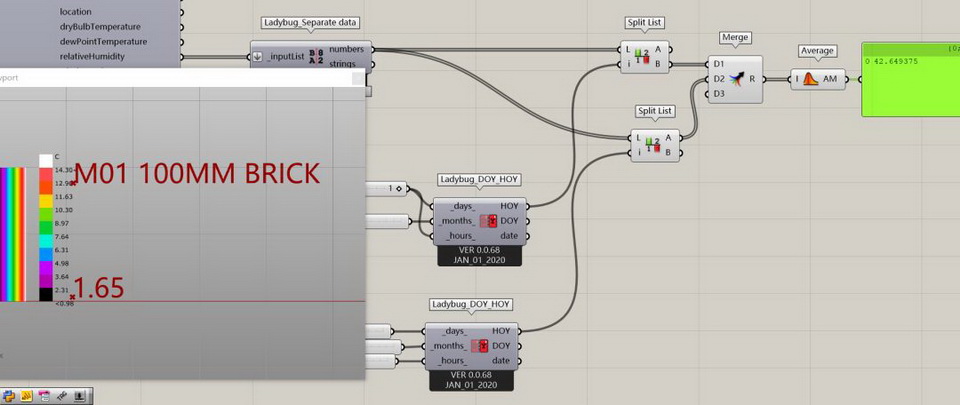Image resolution: width=960 pixels, height=405 pixels.
Task: Click the upper Ladybug_DOY_HOY calendar icon
Action: (488, 220)
